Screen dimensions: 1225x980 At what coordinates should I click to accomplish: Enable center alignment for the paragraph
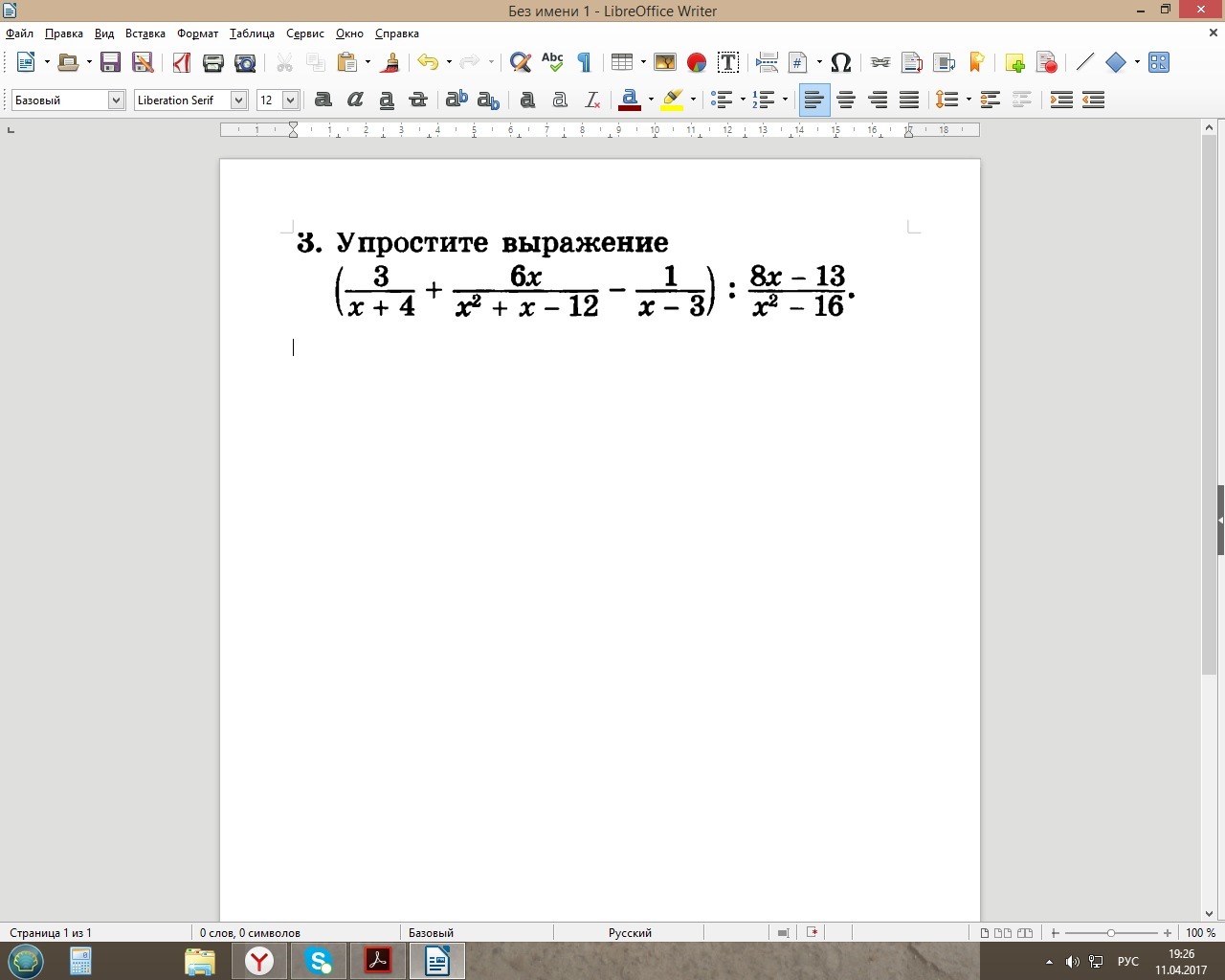coord(846,100)
